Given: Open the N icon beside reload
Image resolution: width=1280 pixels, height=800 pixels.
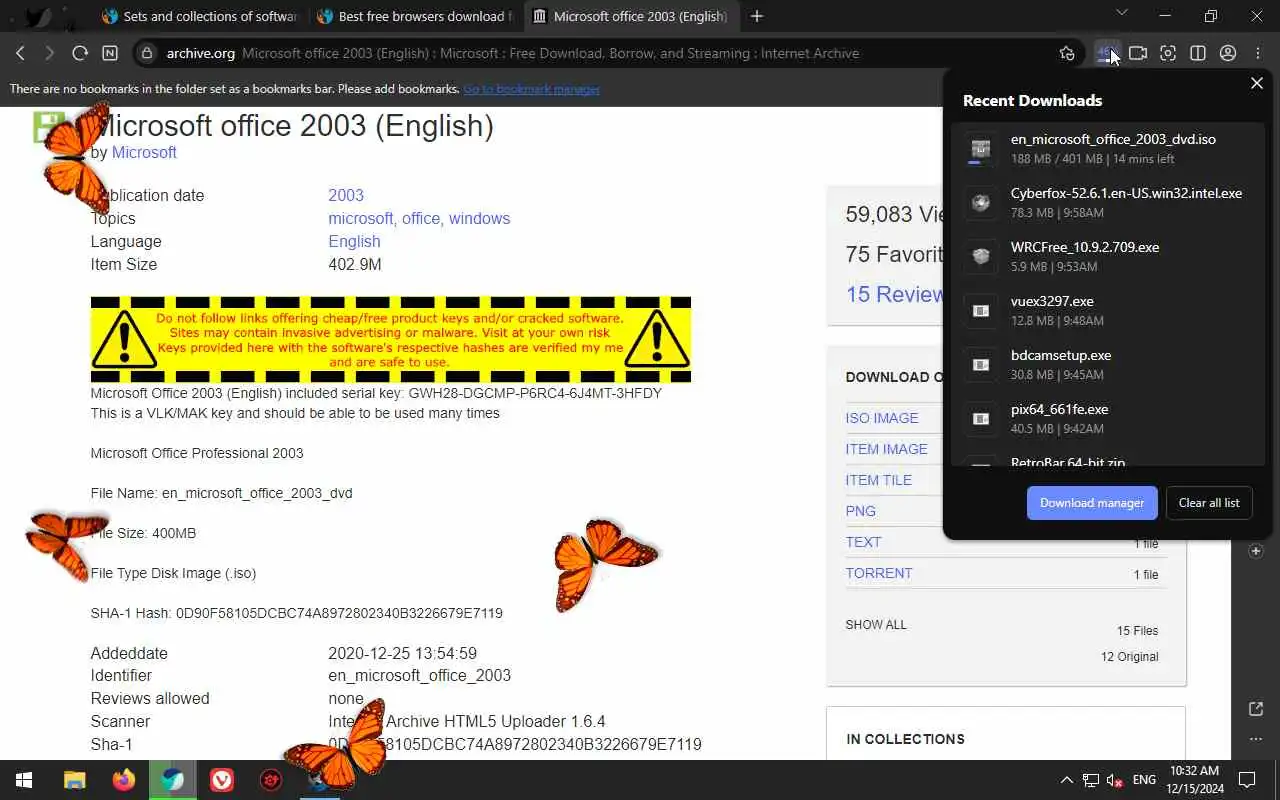Looking at the screenshot, I should (110, 53).
